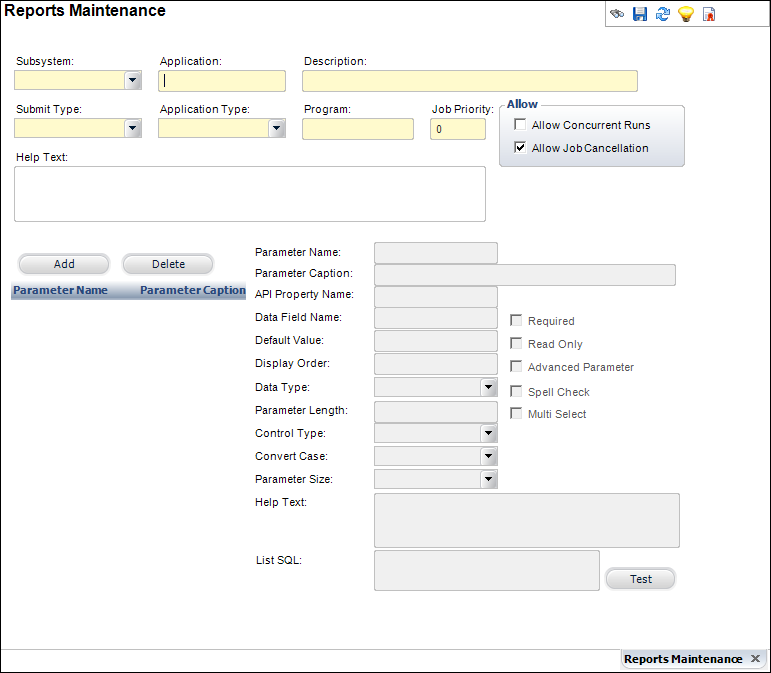Viewport: 771px width, 673px height.
Task: Click the Add parameter button
Action: click(64, 264)
